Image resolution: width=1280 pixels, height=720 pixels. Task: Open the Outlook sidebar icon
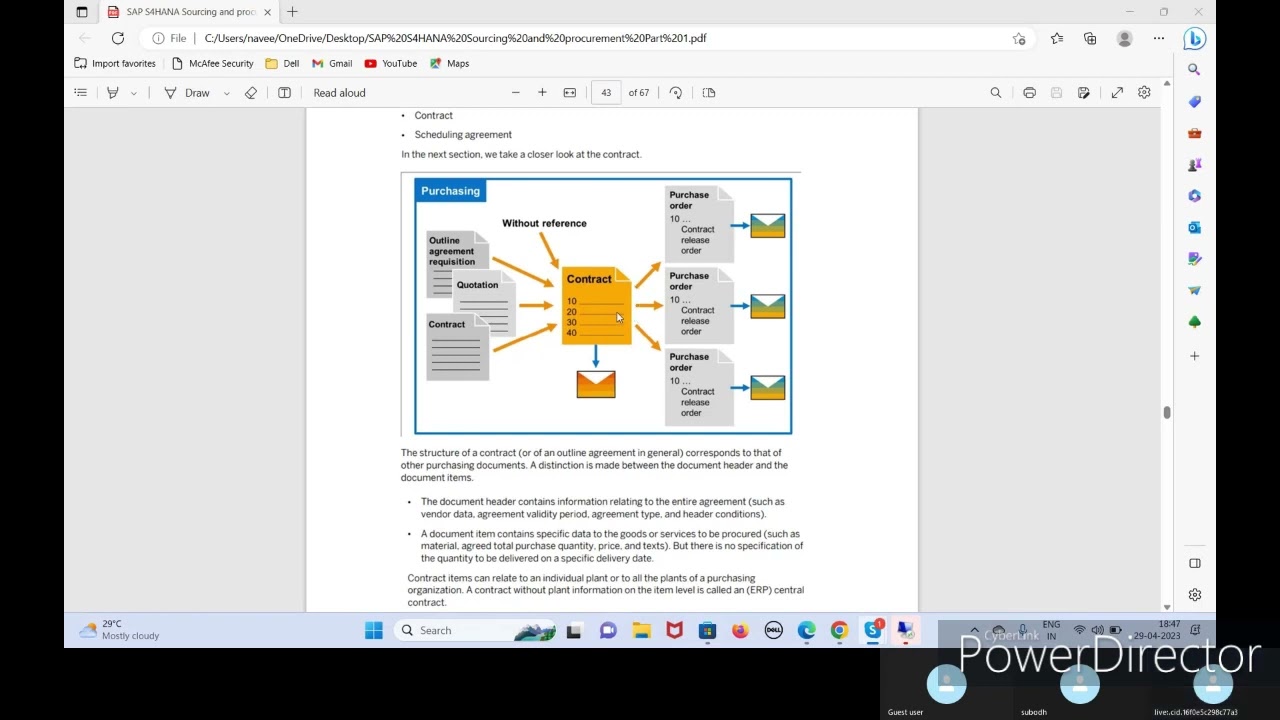tap(1194, 227)
